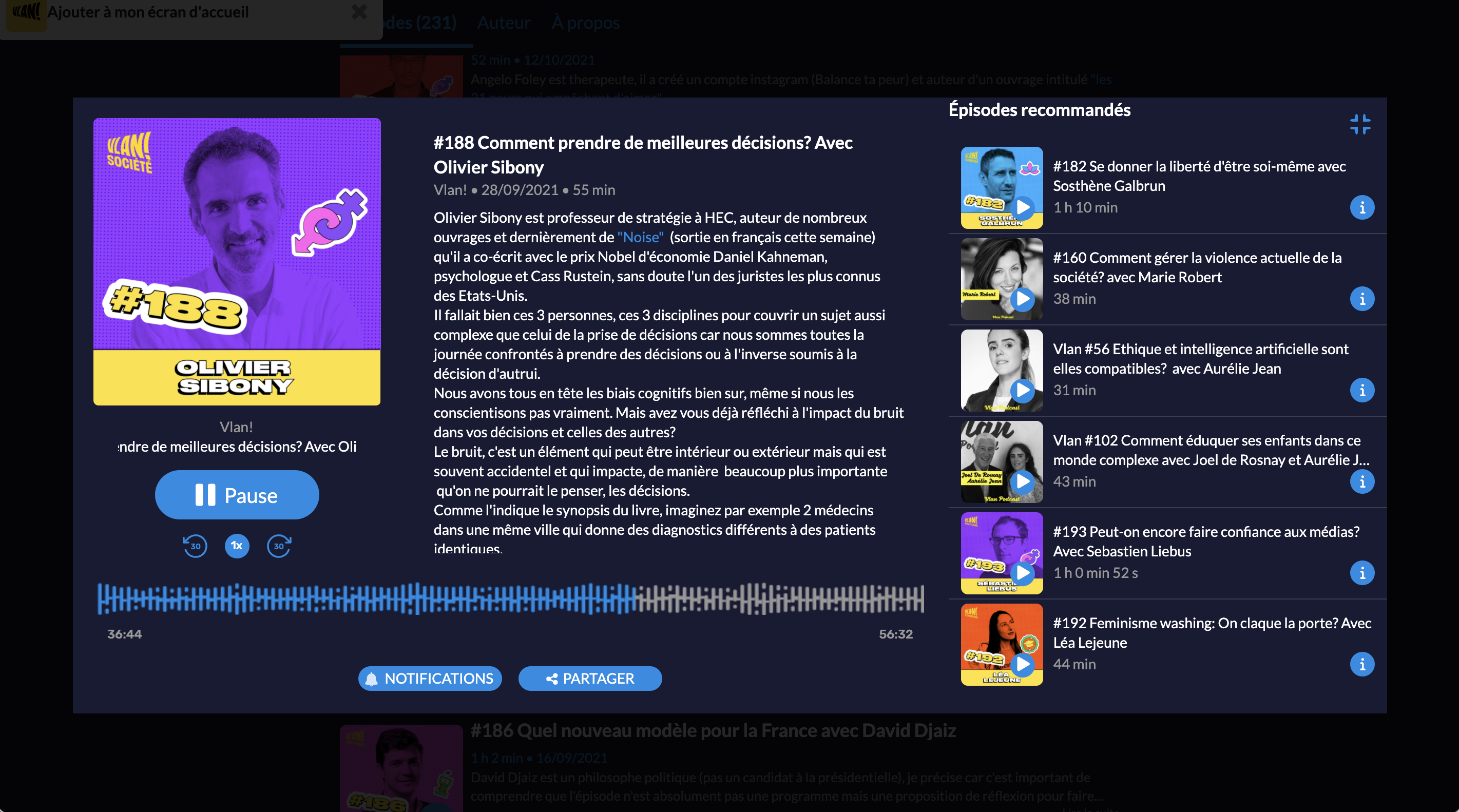
Task: Open the "Noise" book link
Action: click(640, 237)
